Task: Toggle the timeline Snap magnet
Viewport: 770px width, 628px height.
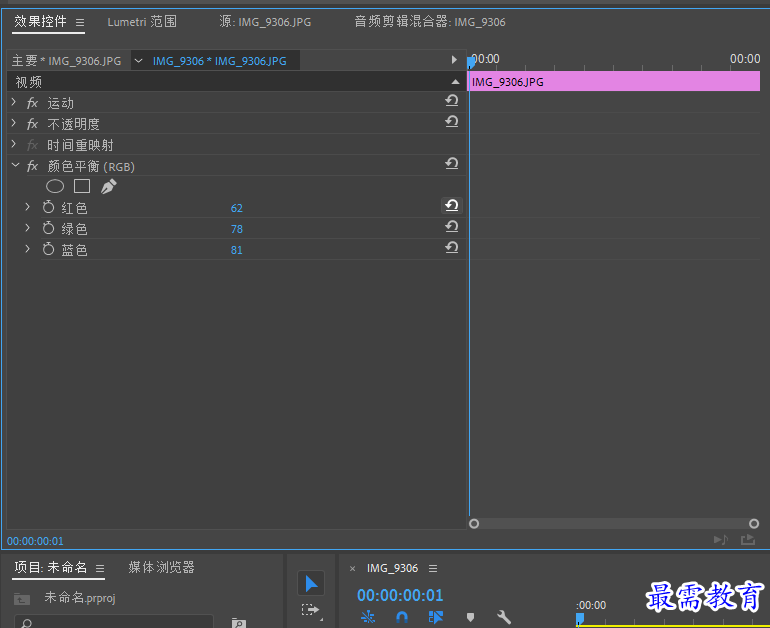Action: (x=402, y=617)
